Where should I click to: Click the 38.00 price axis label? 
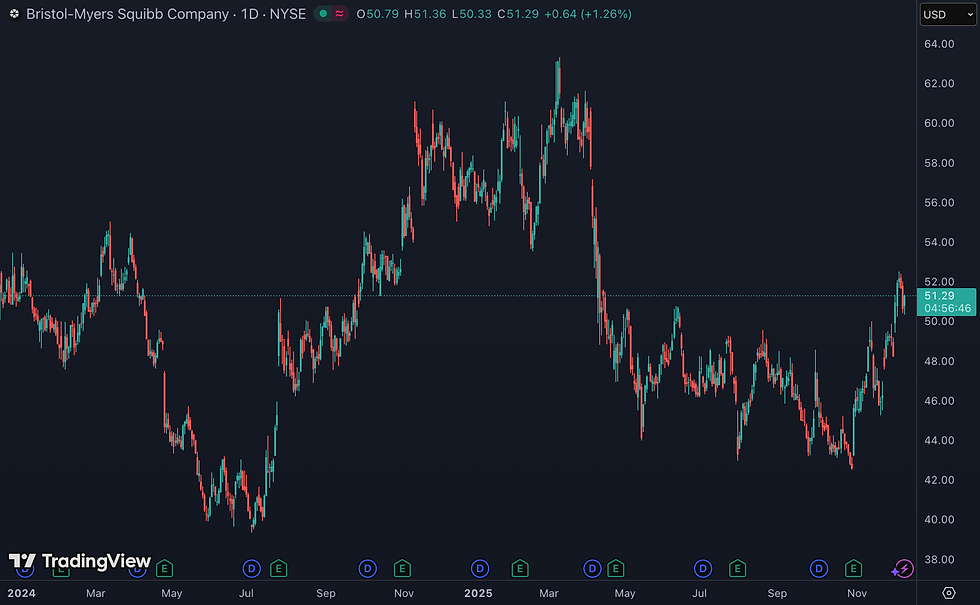click(x=939, y=559)
